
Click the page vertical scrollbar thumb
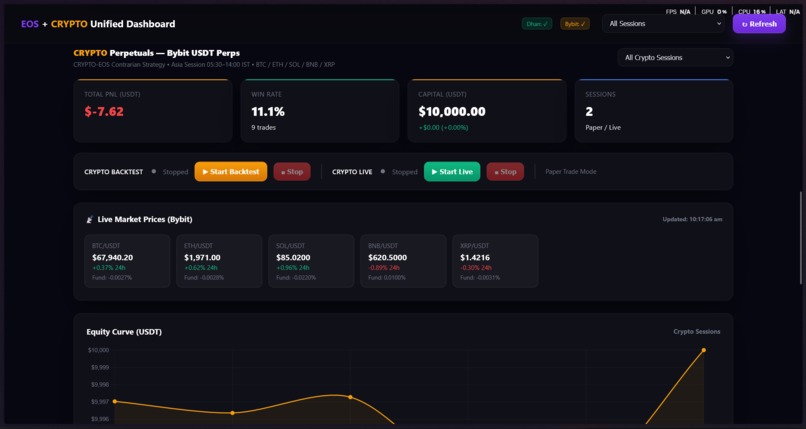[800, 237]
